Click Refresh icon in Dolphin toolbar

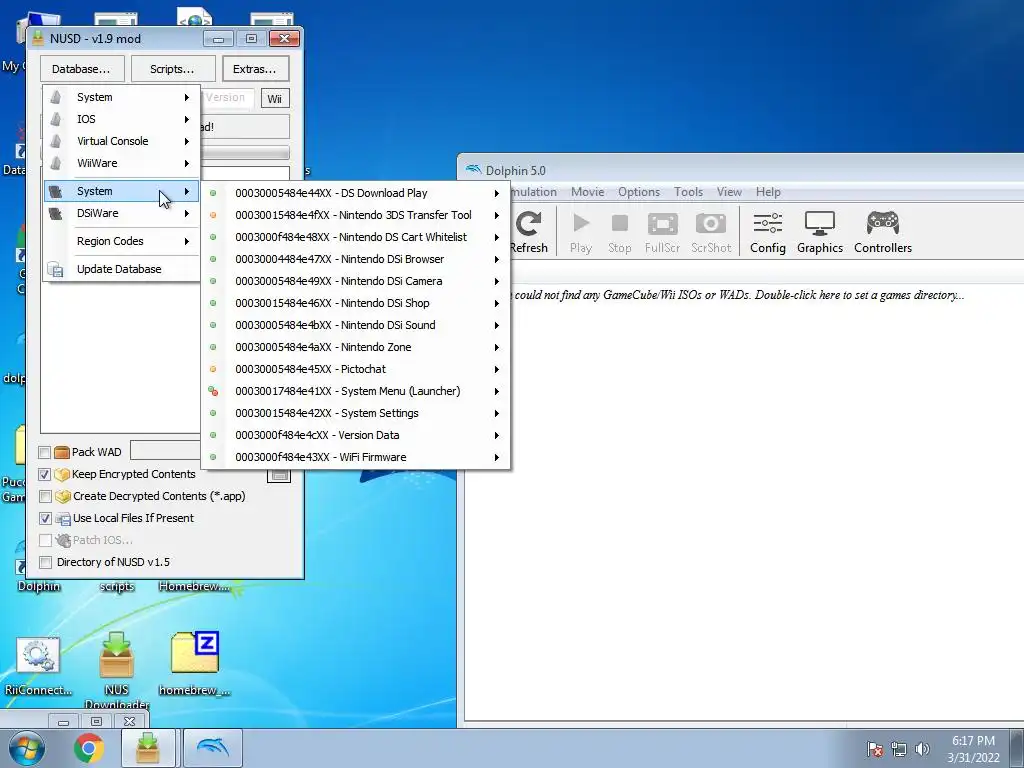click(528, 225)
